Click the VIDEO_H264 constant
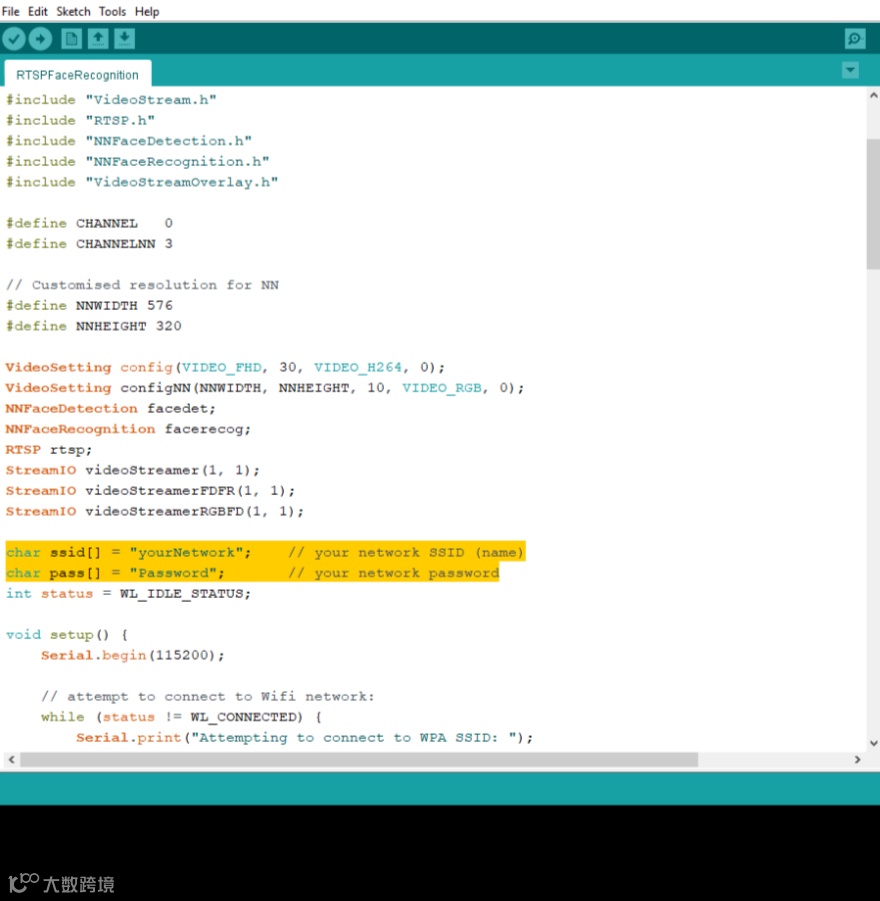Screen dimensions: 880x901 tap(358, 368)
